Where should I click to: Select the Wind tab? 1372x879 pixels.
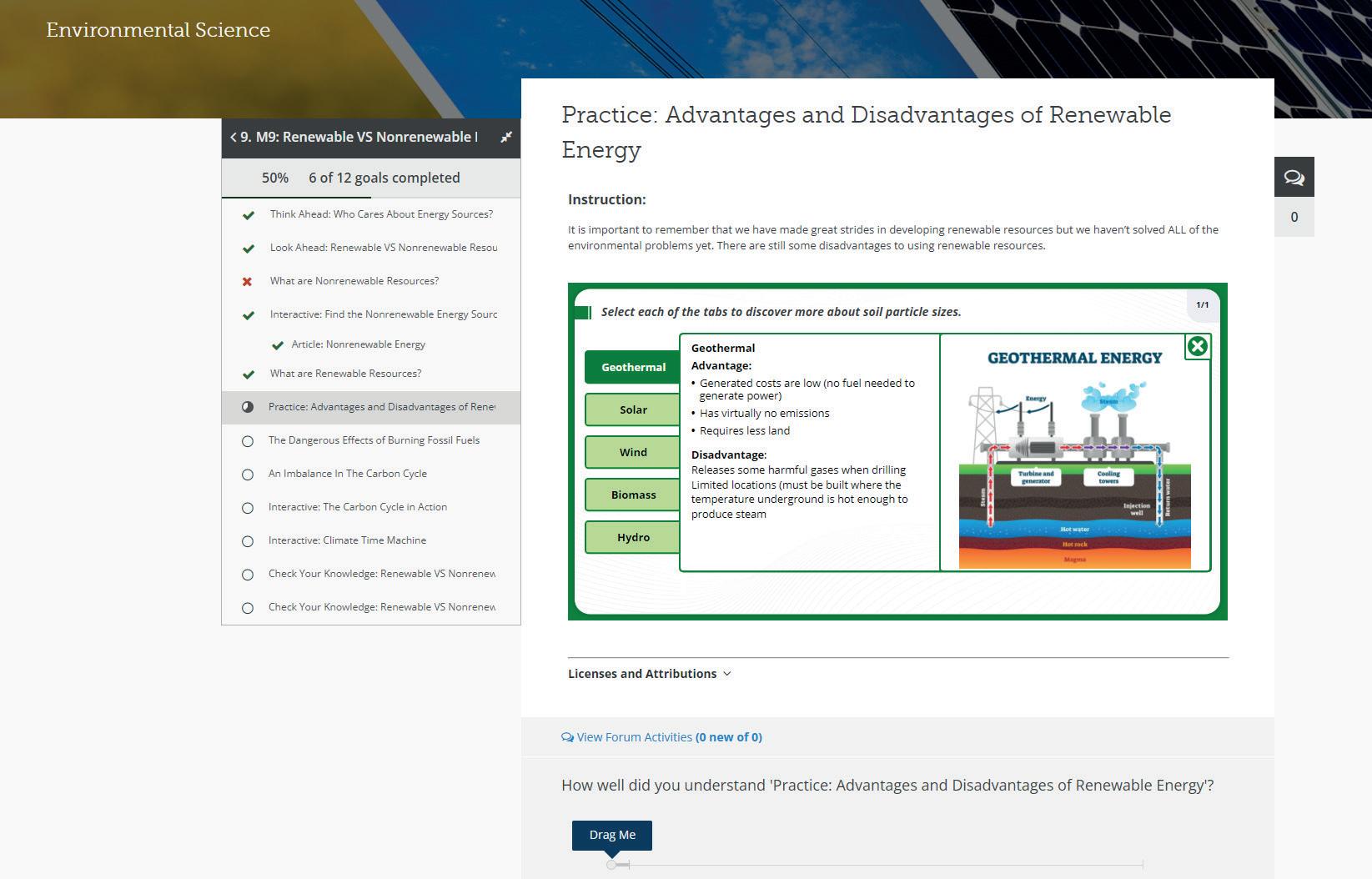[633, 452]
